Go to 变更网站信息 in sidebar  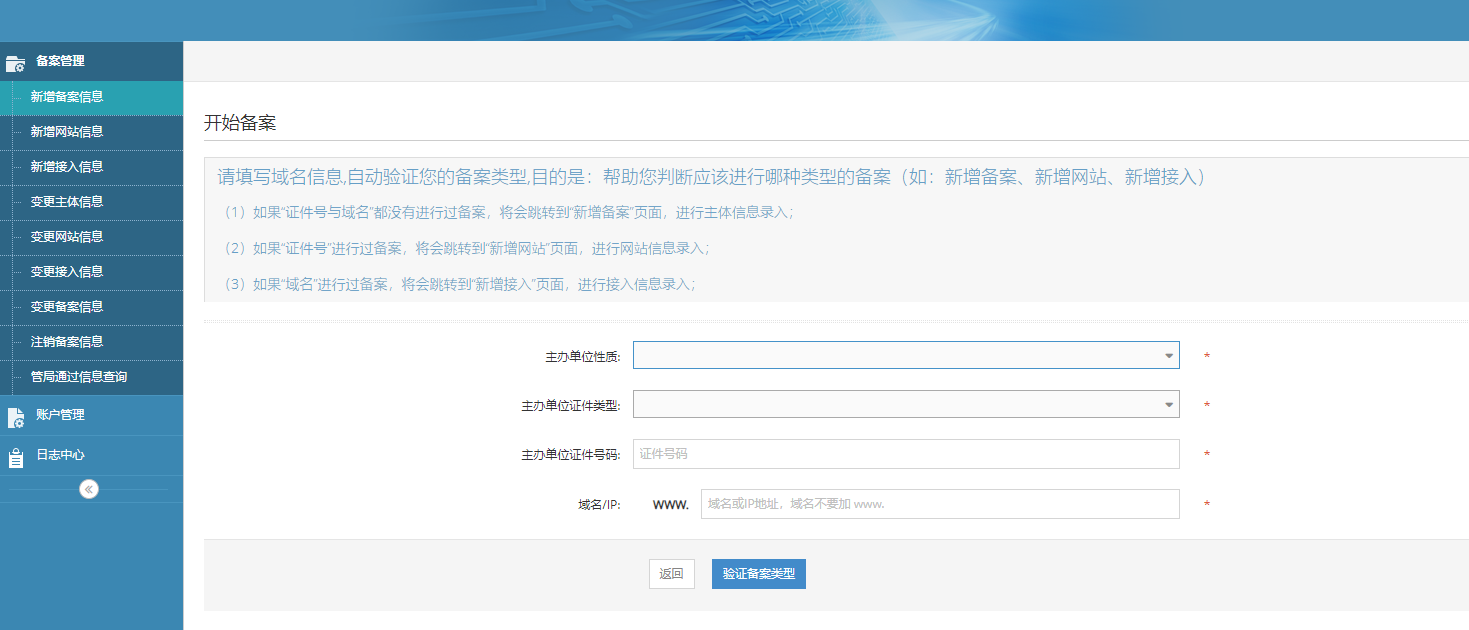pyautogui.click(x=91, y=237)
